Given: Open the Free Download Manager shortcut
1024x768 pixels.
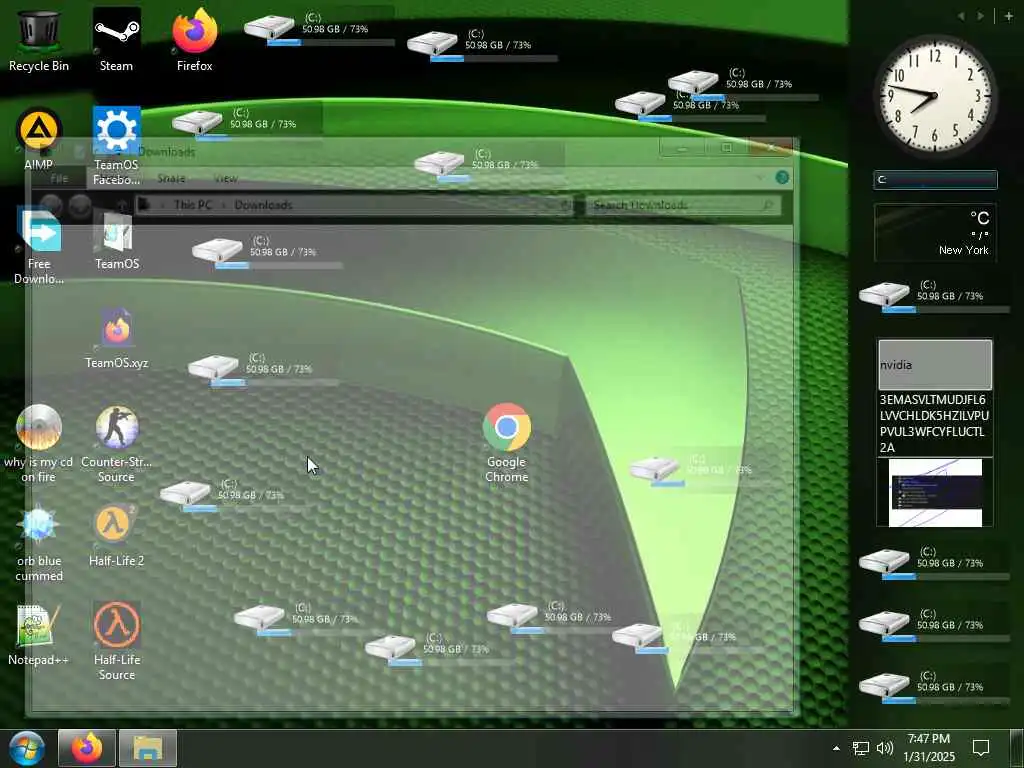Looking at the screenshot, I should pos(39,245).
